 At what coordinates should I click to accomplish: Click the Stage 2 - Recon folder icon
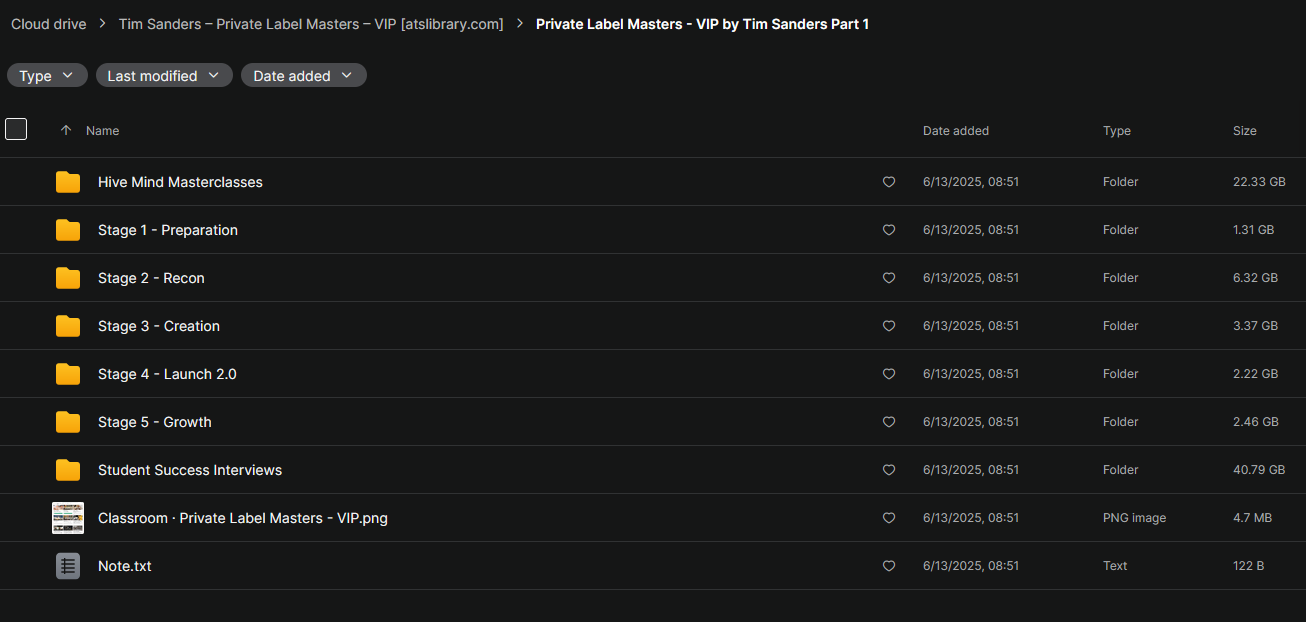pyautogui.click(x=68, y=278)
